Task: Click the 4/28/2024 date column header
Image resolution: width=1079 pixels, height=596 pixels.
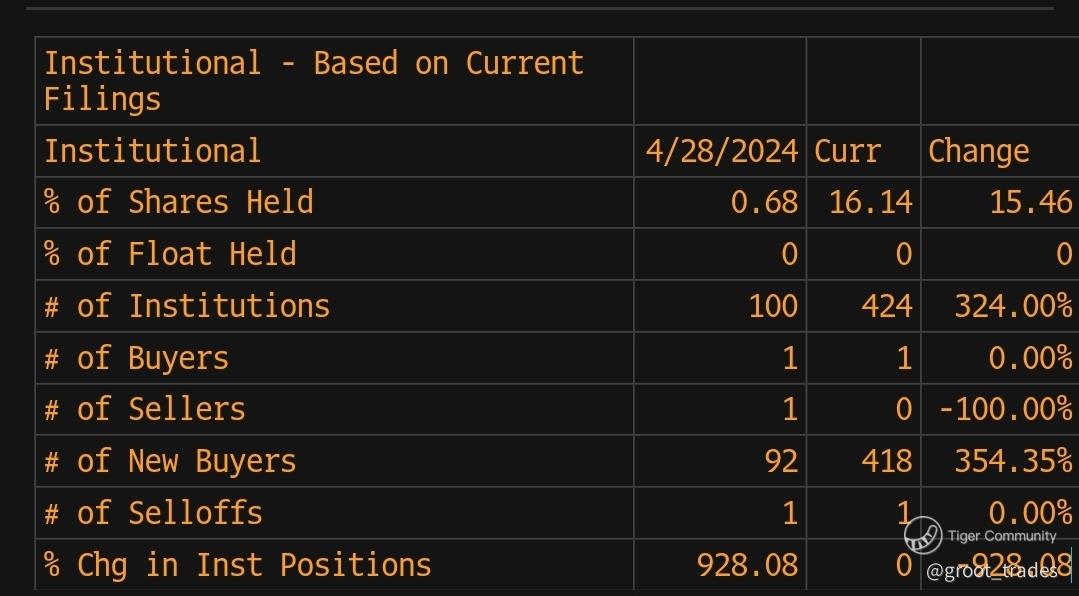Action: point(722,151)
